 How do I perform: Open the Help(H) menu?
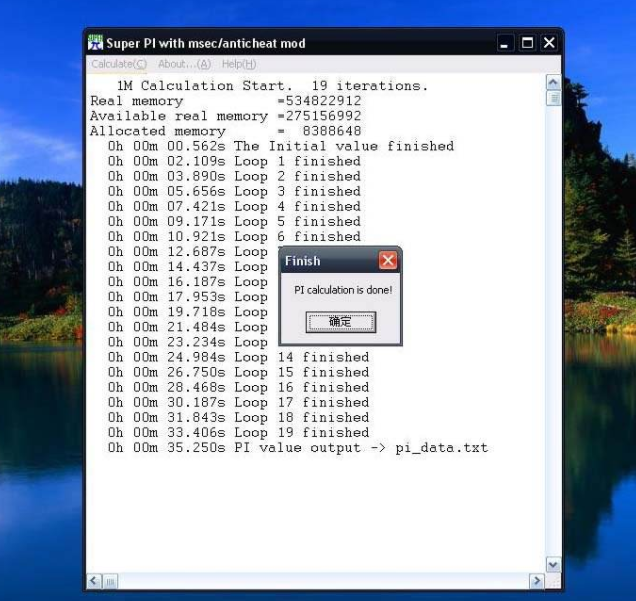(239, 64)
